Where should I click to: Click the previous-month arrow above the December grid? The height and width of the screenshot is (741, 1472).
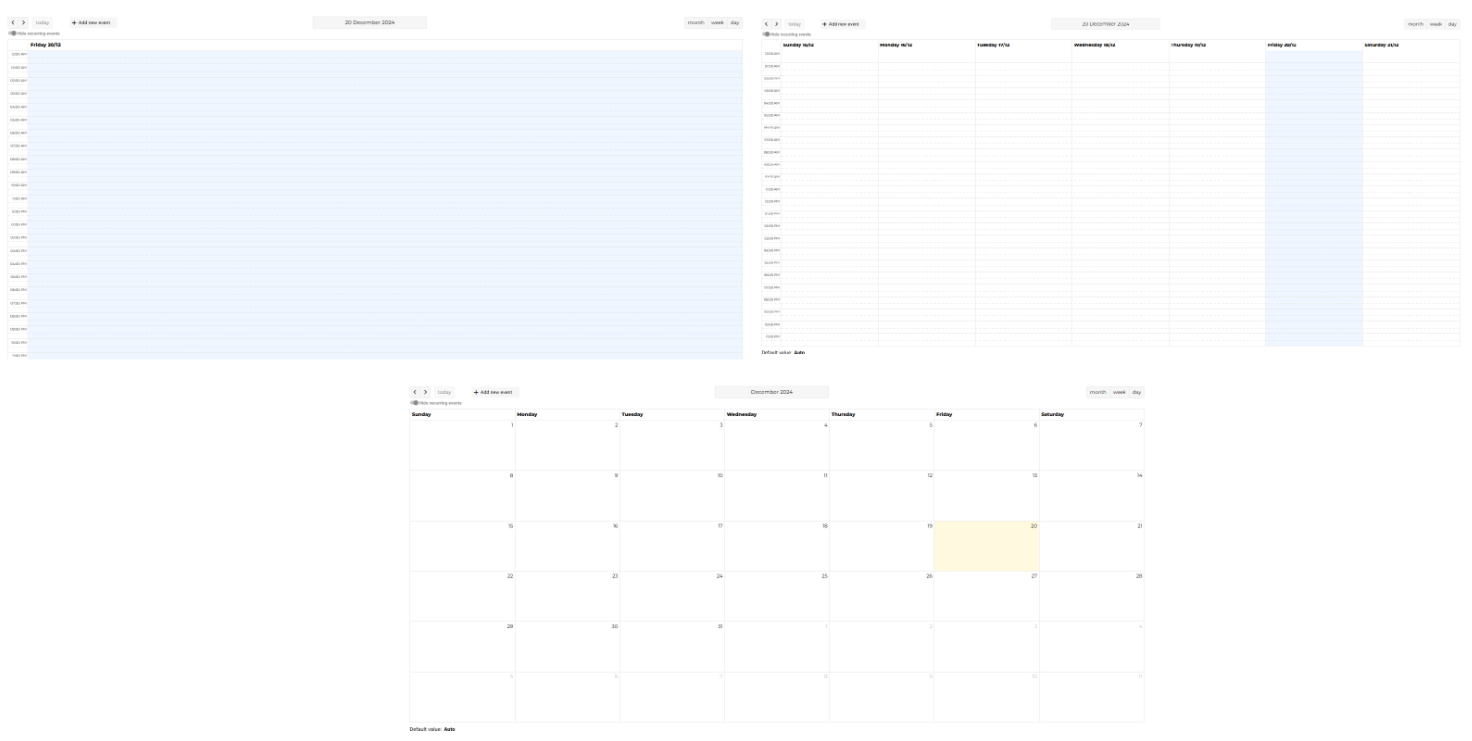coord(416,392)
